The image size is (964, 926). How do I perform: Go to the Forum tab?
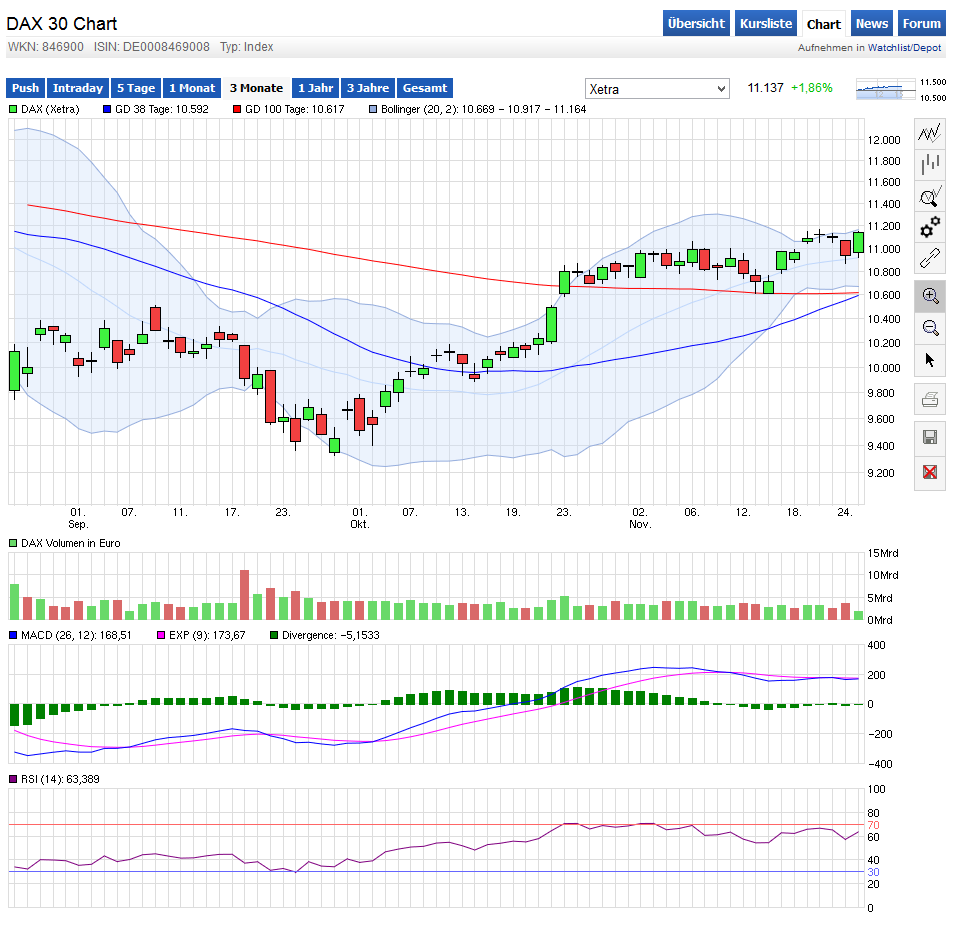pyautogui.click(x=922, y=23)
